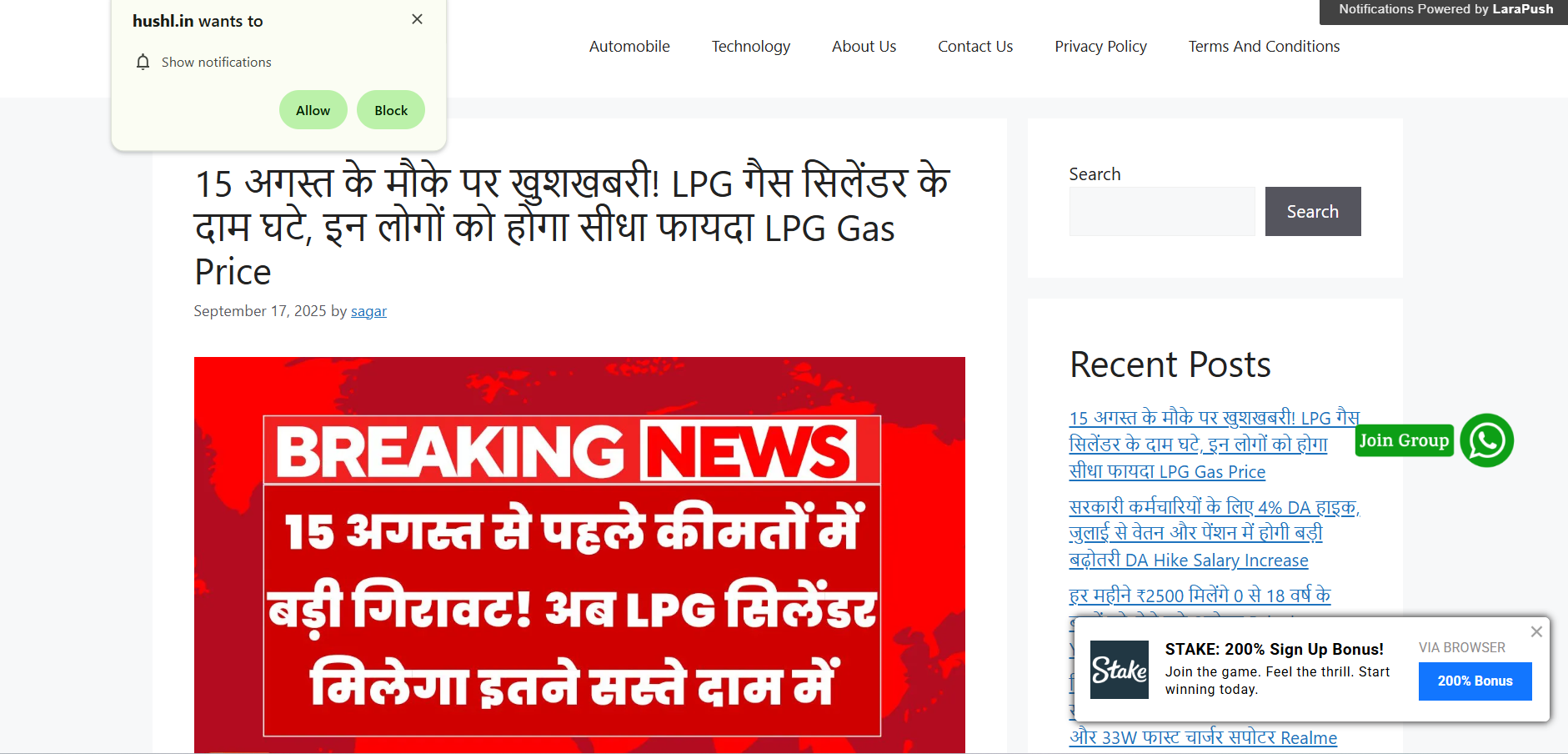Block notifications from hushl.in
Screen dimensions: 1568x754
pos(391,110)
